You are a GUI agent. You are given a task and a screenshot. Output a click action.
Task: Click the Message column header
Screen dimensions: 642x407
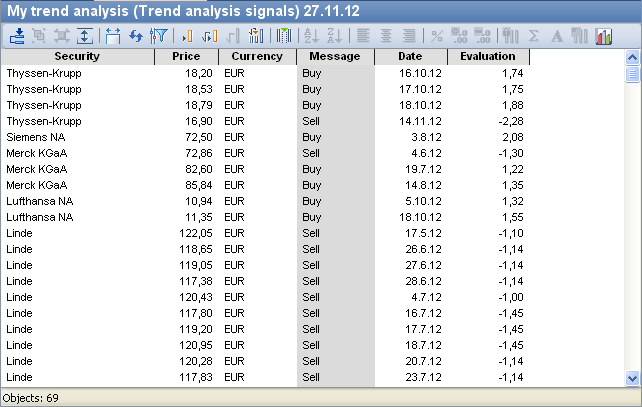[x=334, y=57]
